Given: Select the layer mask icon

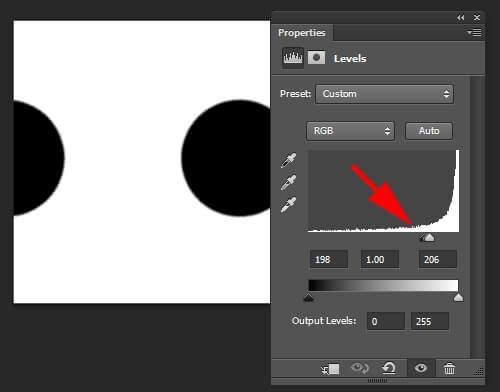Looking at the screenshot, I should (316, 58).
